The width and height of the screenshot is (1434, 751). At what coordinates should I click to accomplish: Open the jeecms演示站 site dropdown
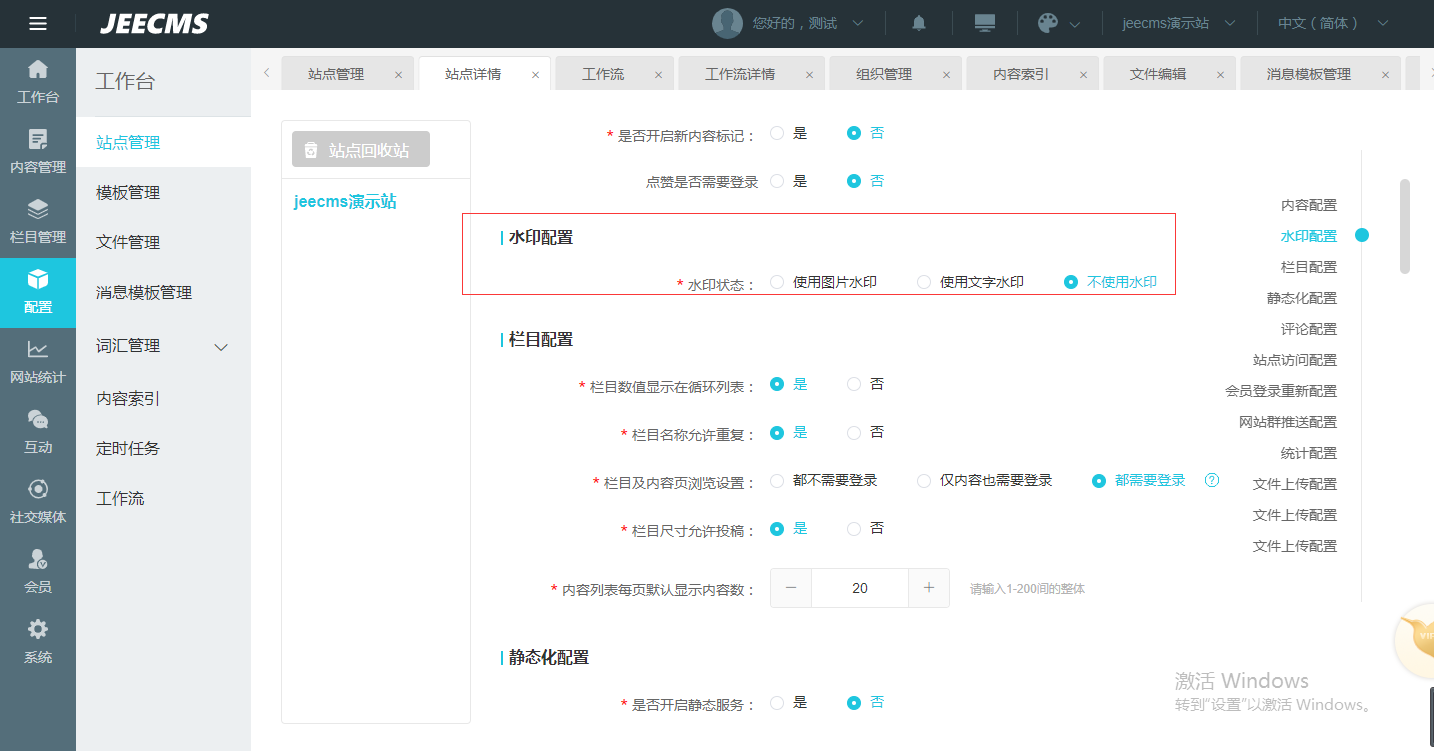(1178, 23)
